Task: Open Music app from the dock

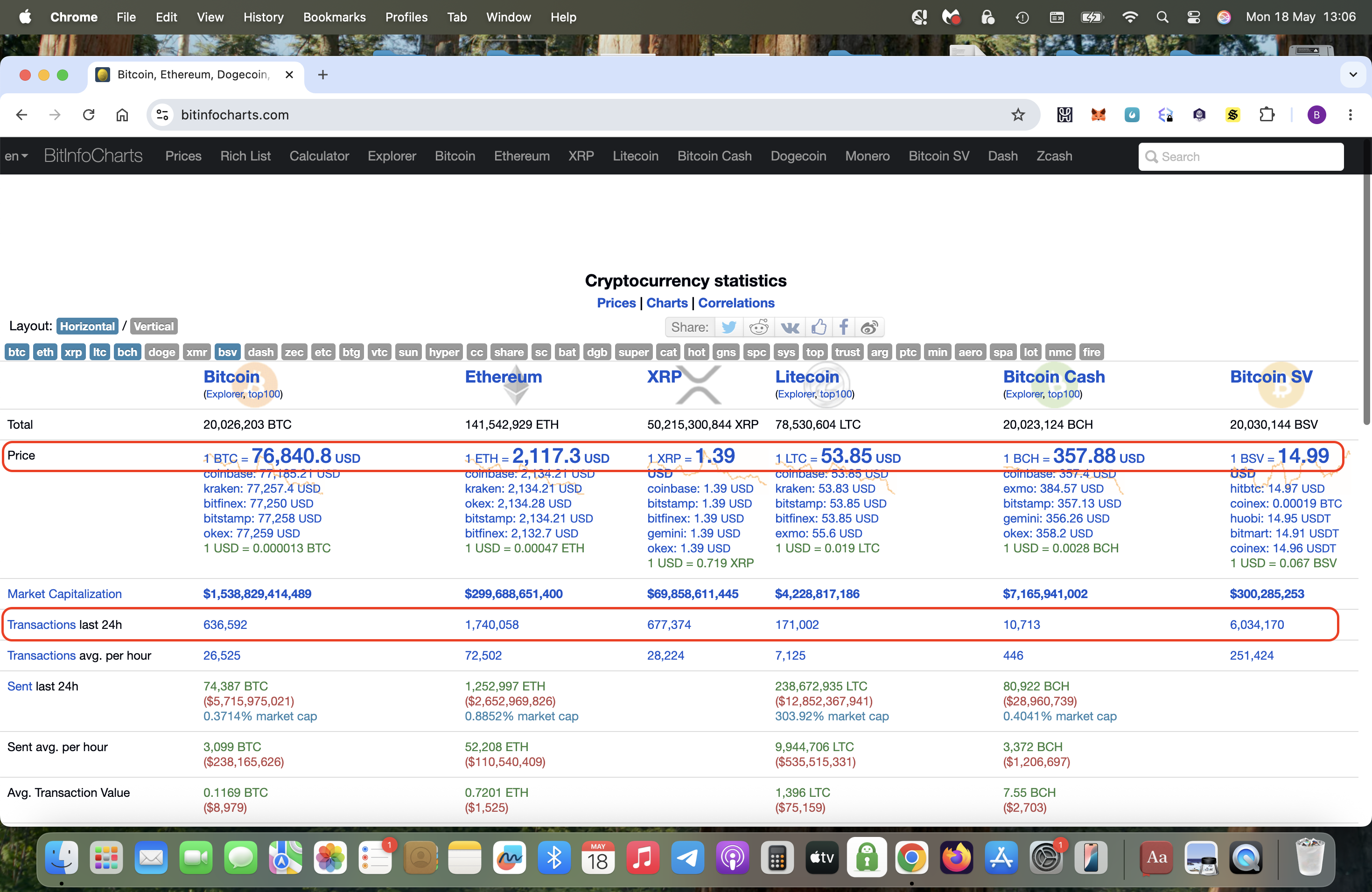Action: pyautogui.click(x=643, y=857)
